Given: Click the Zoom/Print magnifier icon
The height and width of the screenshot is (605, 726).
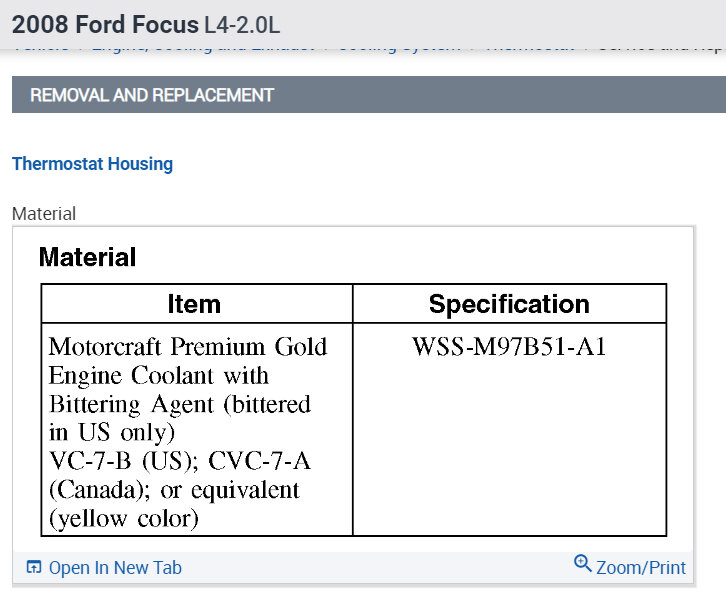Looking at the screenshot, I should tap(583, 564).
